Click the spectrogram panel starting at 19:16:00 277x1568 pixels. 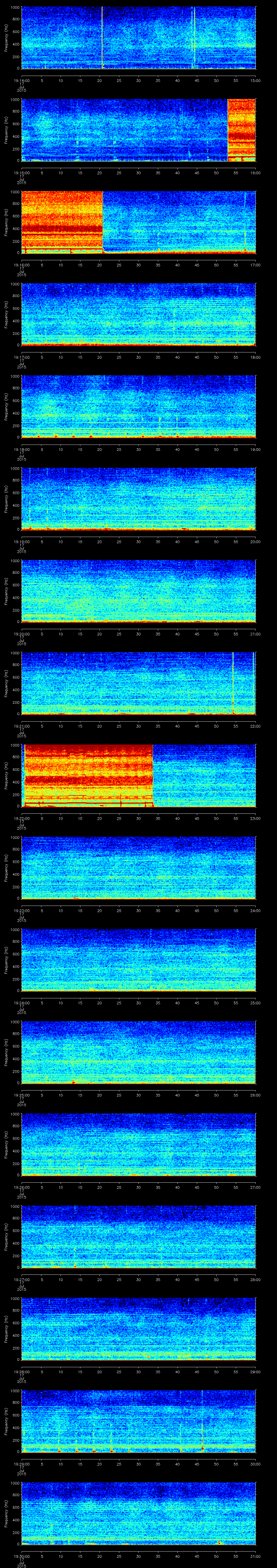[x=139, y=222]
